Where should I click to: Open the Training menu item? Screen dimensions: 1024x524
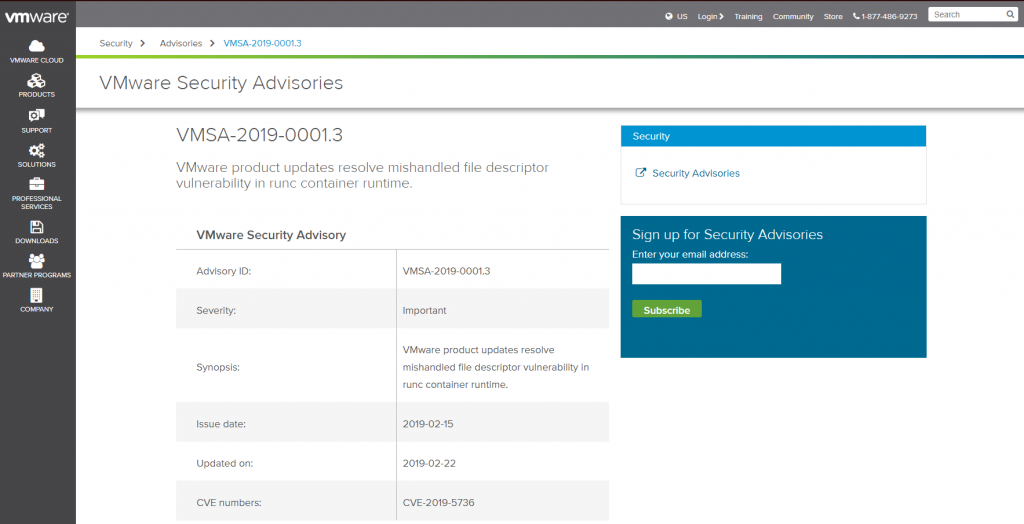(x=748, y=16)
